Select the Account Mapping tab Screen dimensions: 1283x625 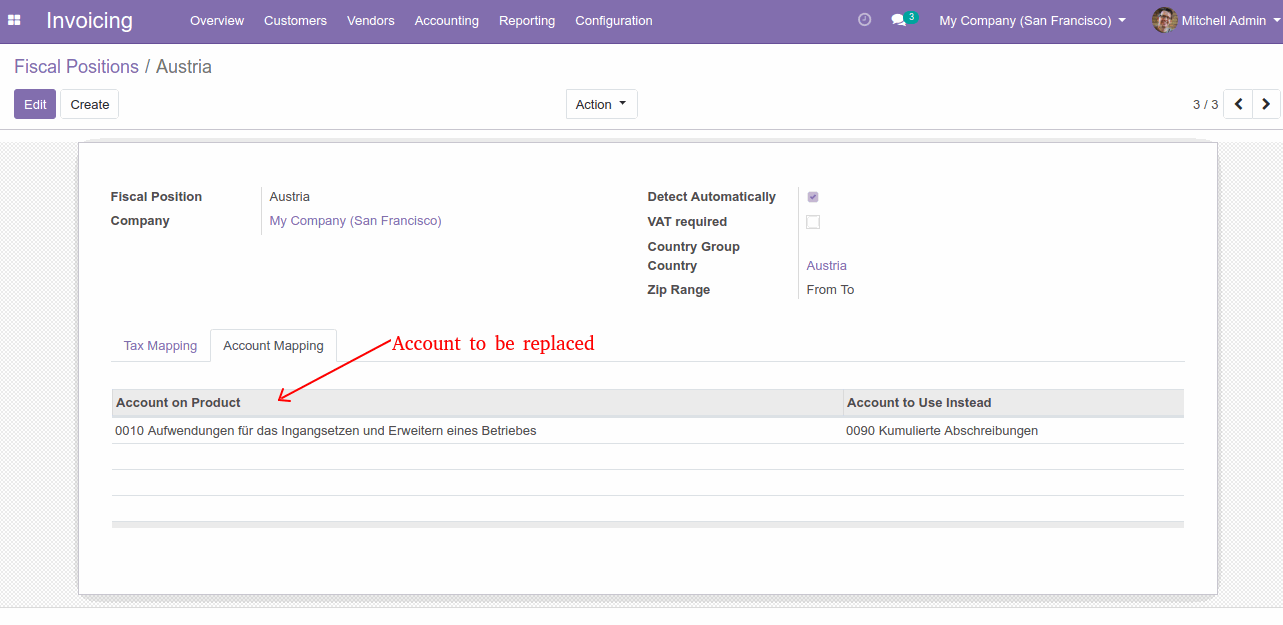[x=273, y=345]
